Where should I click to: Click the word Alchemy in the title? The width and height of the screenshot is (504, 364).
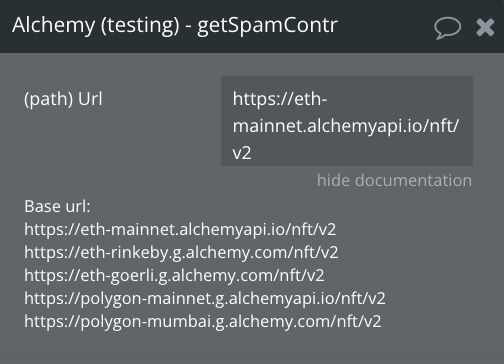53,26
